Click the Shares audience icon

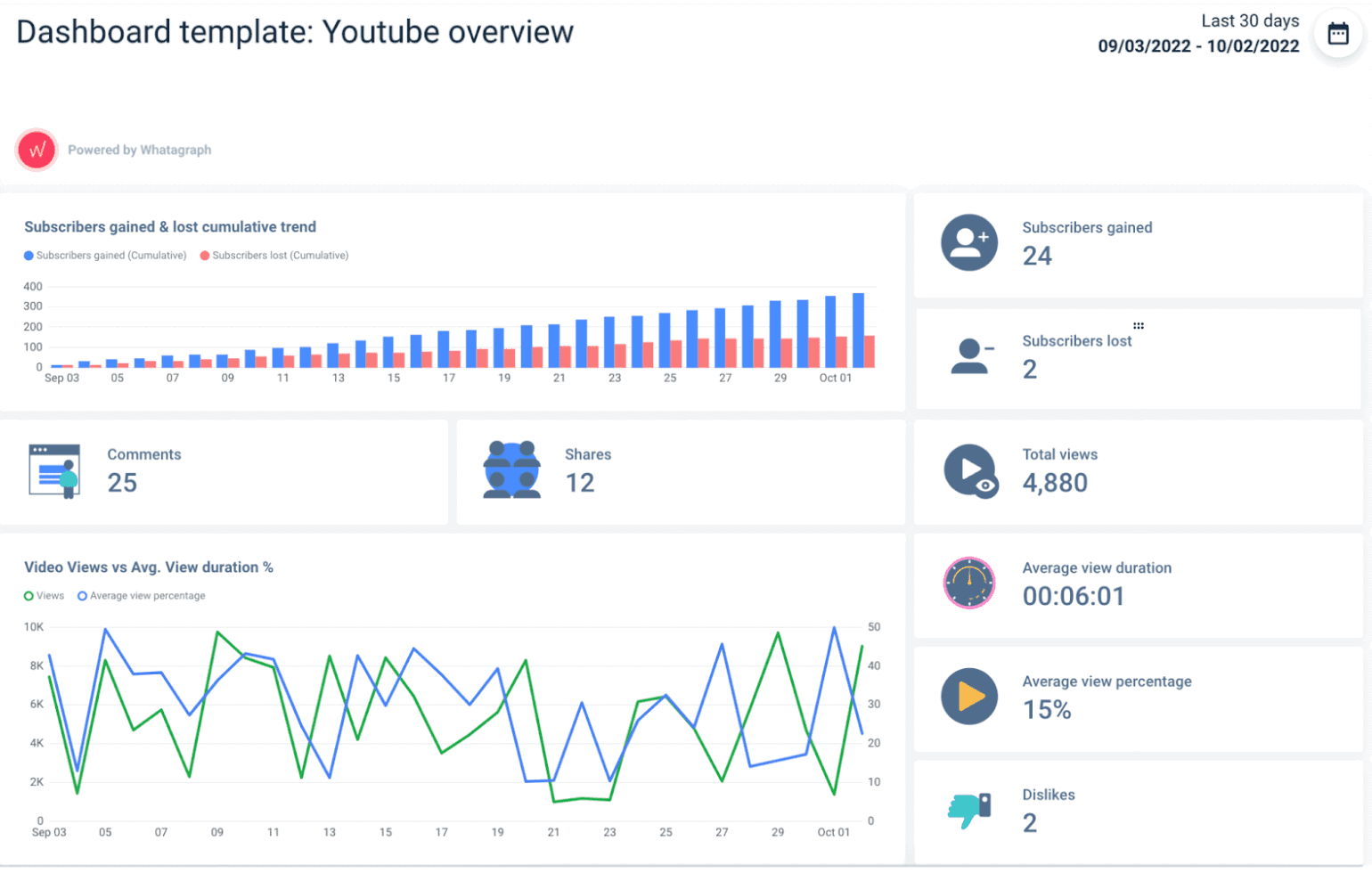tap(512, 469)
